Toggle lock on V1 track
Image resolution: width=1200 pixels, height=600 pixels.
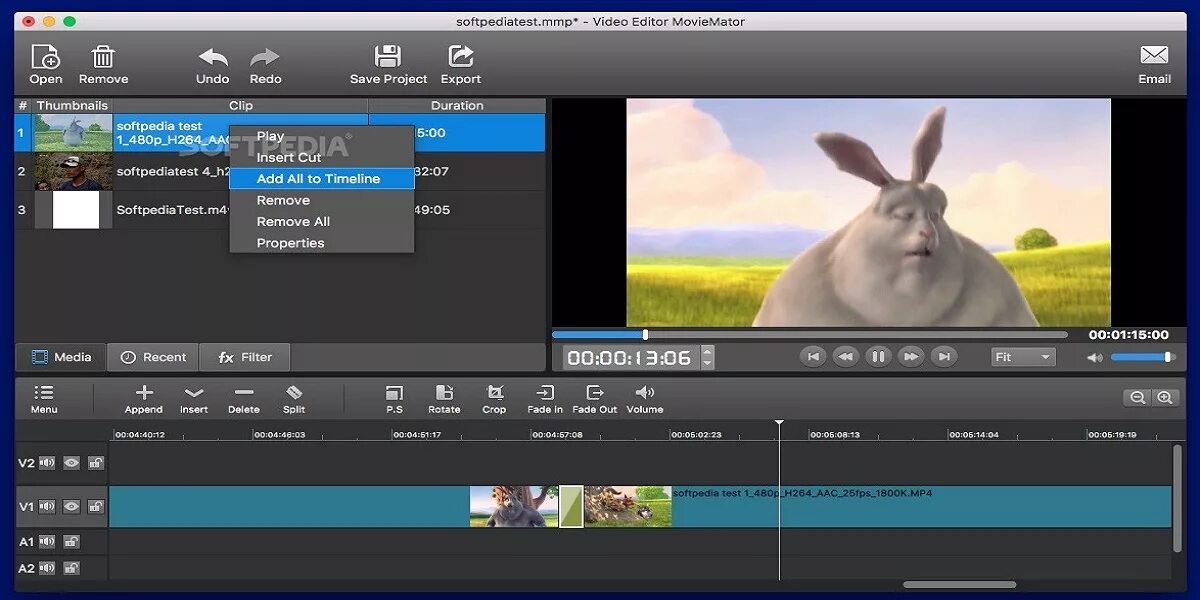pyautogui.click(x=96, y=507)
